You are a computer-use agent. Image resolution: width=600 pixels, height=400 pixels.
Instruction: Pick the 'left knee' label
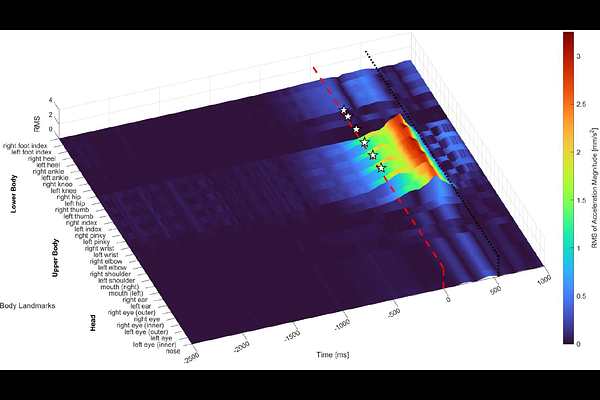64,191
